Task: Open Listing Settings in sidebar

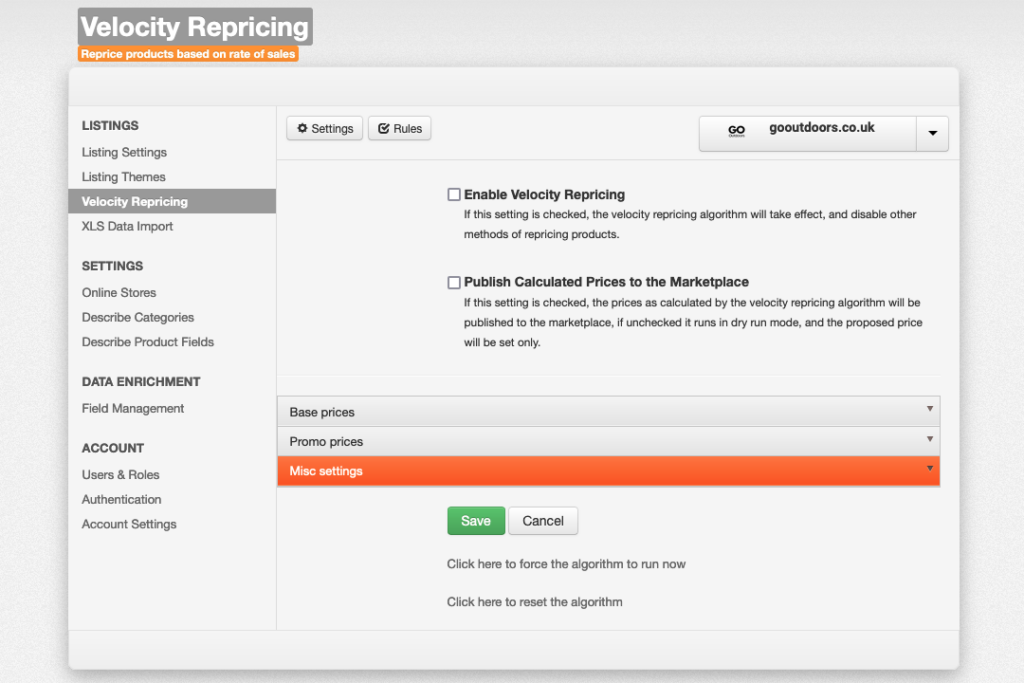Action: coord(124,153)
